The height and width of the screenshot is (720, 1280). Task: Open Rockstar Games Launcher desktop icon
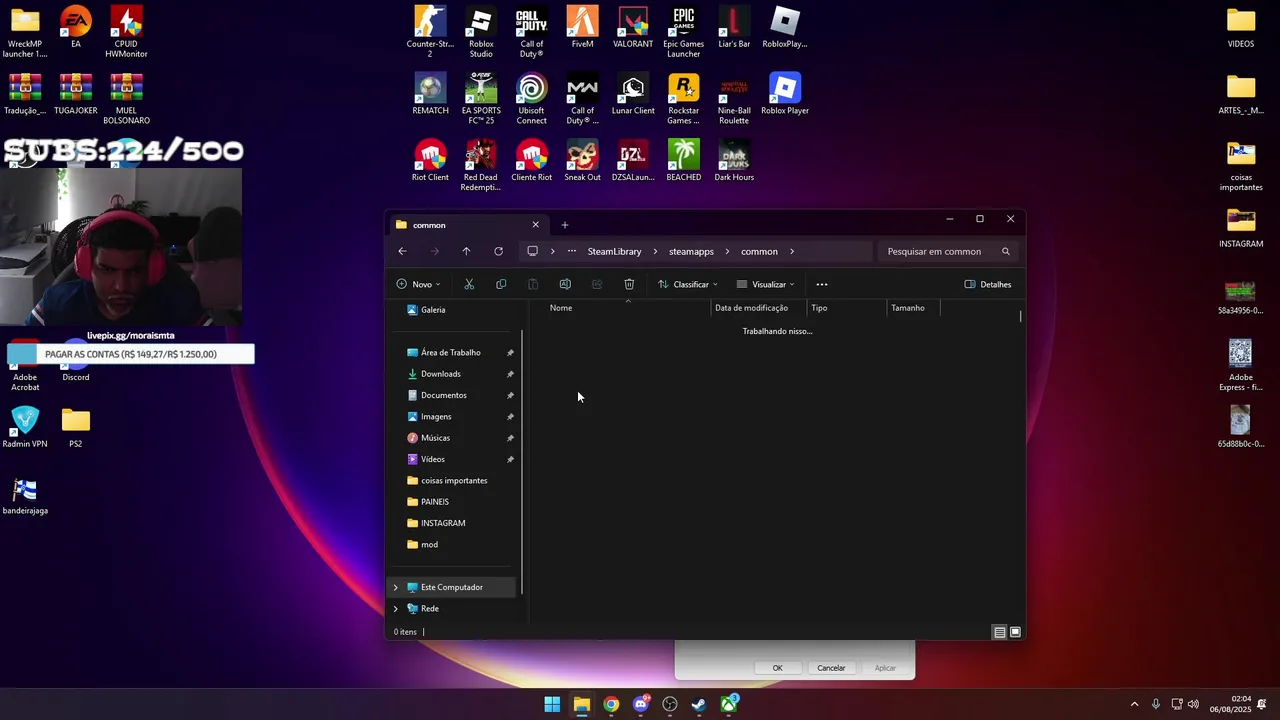click(x=684, y=98)
